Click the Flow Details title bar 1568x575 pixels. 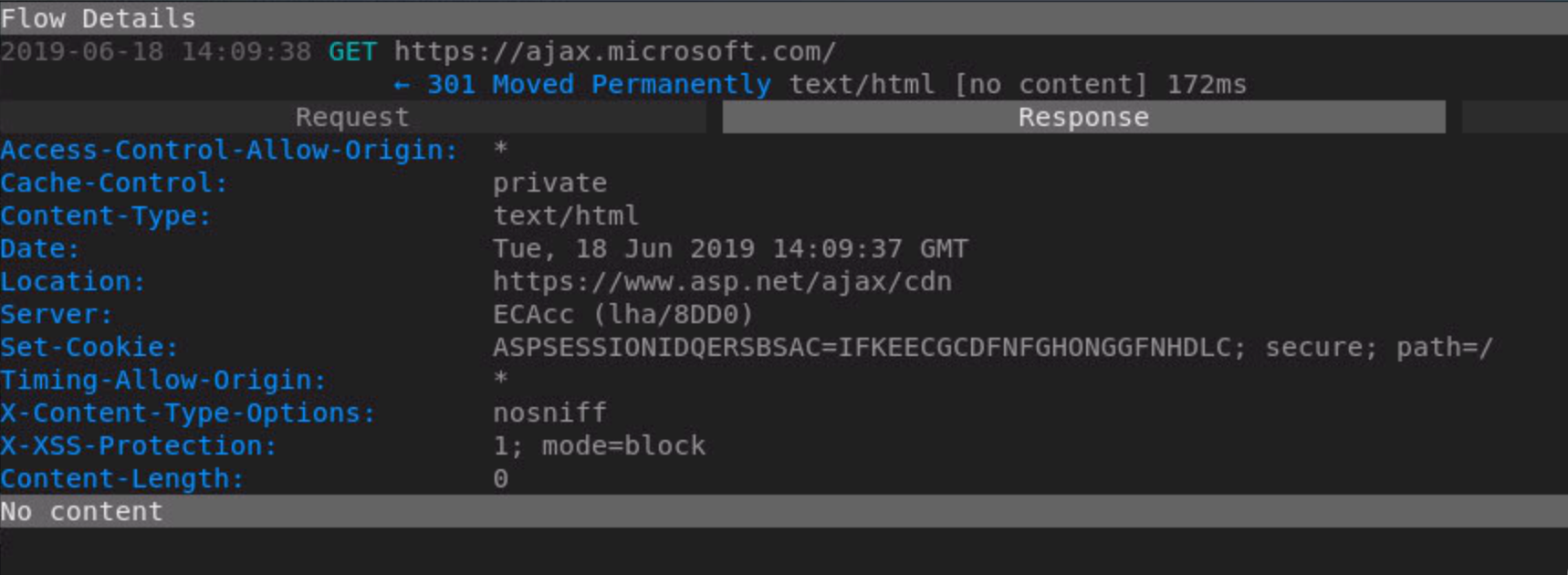[98, 18]
